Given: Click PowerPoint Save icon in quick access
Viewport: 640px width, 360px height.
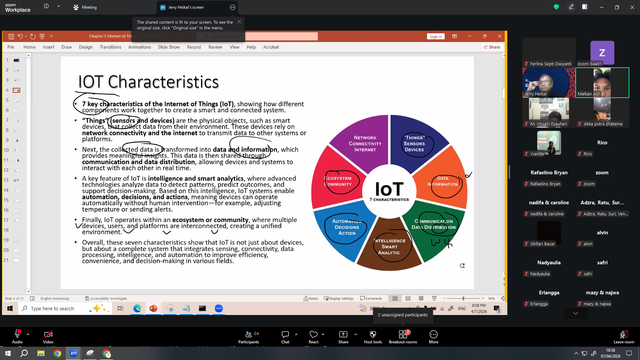Looking at the screenshot, I should coord(11,36).
